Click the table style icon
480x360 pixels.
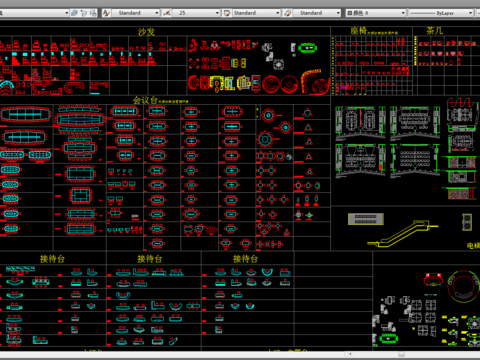point(227,13)
